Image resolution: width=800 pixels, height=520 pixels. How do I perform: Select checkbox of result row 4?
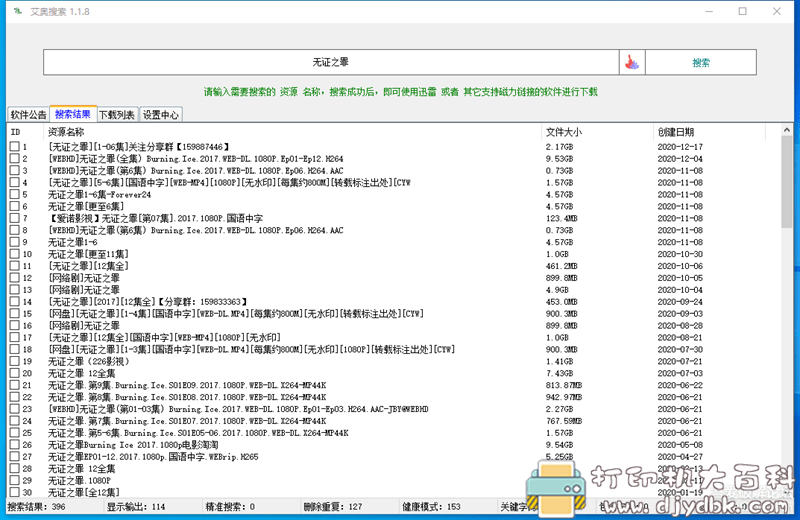14,182
